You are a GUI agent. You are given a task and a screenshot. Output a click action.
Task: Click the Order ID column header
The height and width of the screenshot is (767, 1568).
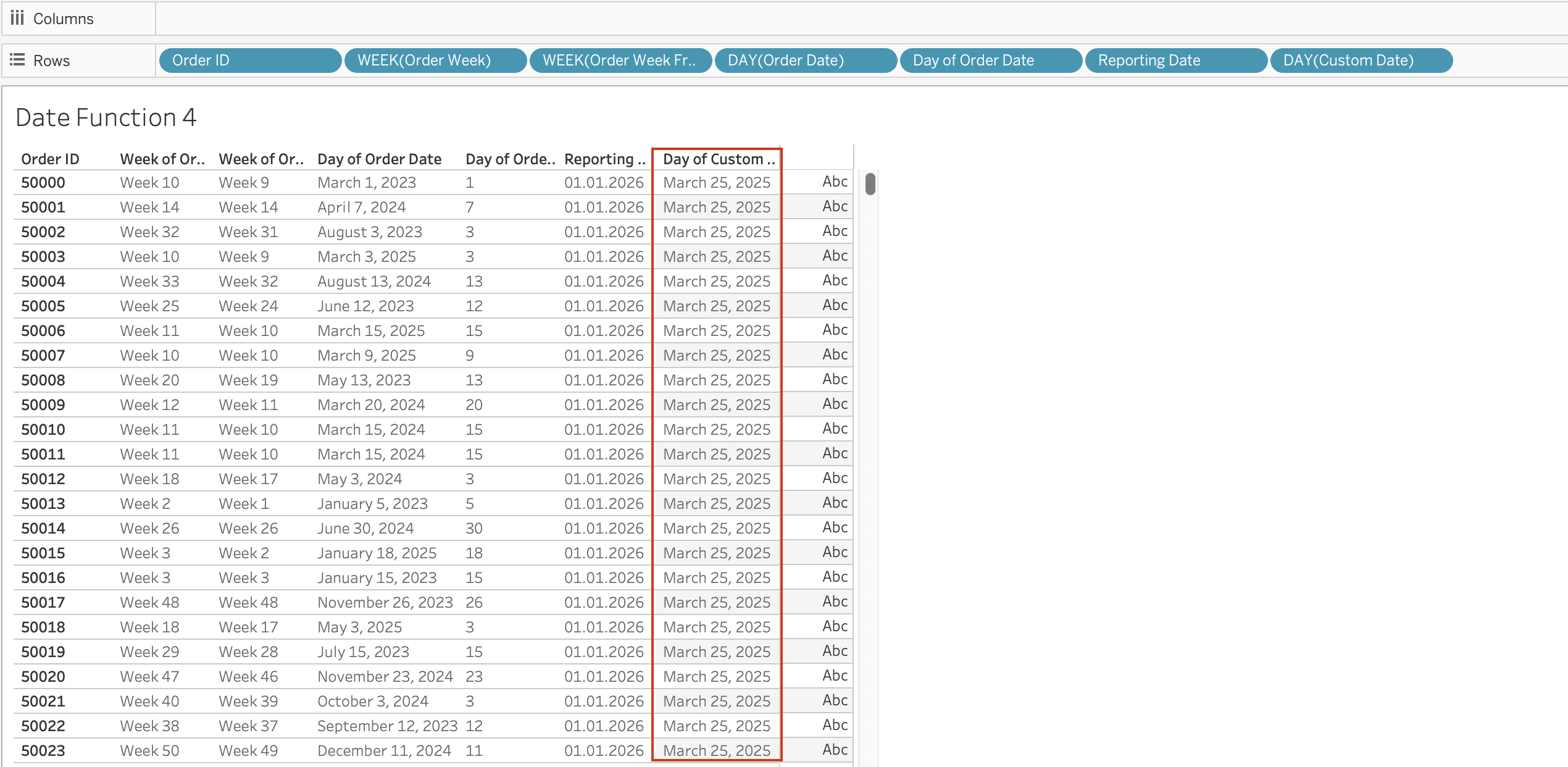[x=50, y=159]
